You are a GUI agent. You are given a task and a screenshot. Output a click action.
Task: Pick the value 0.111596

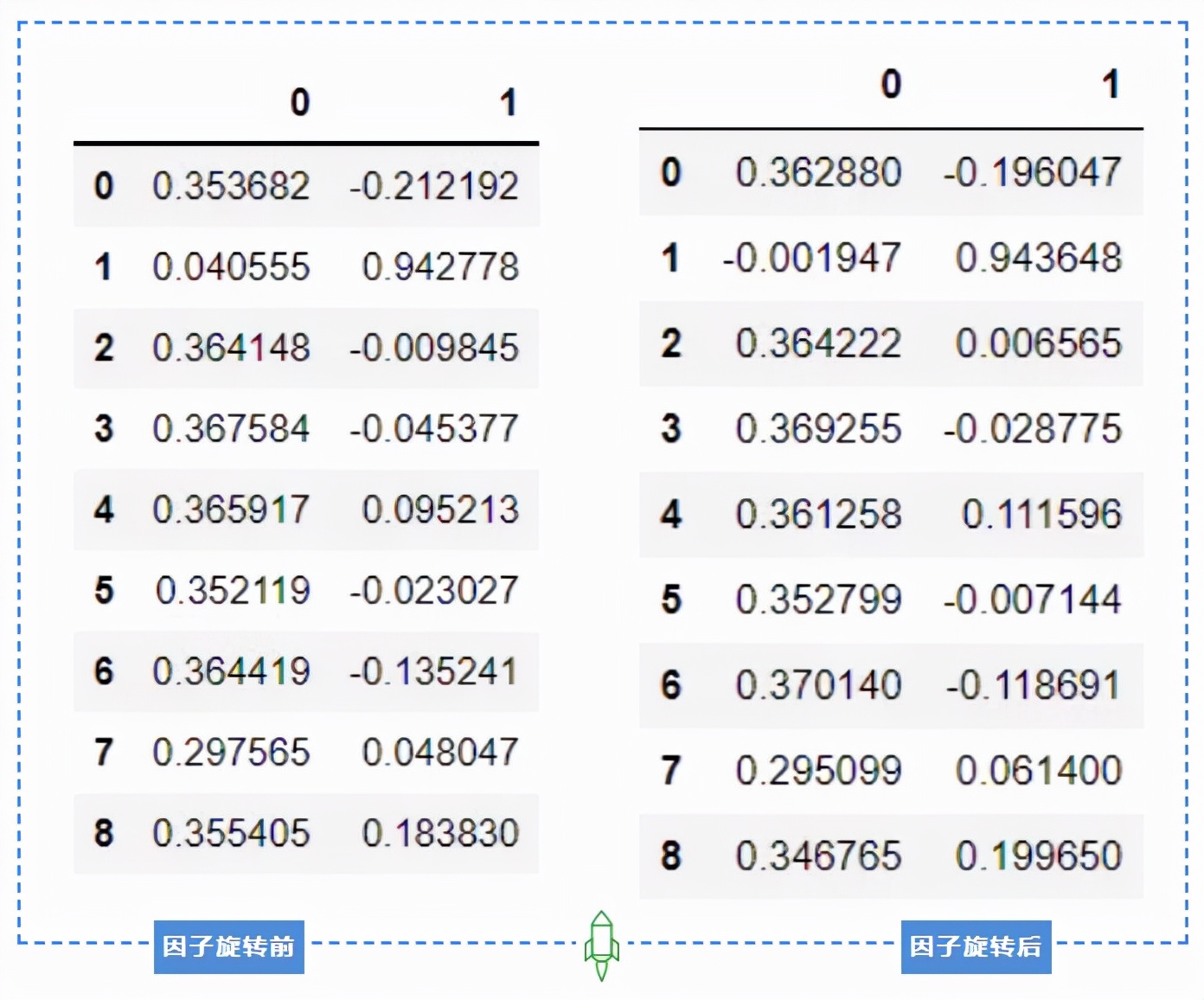pos(1042,515)
